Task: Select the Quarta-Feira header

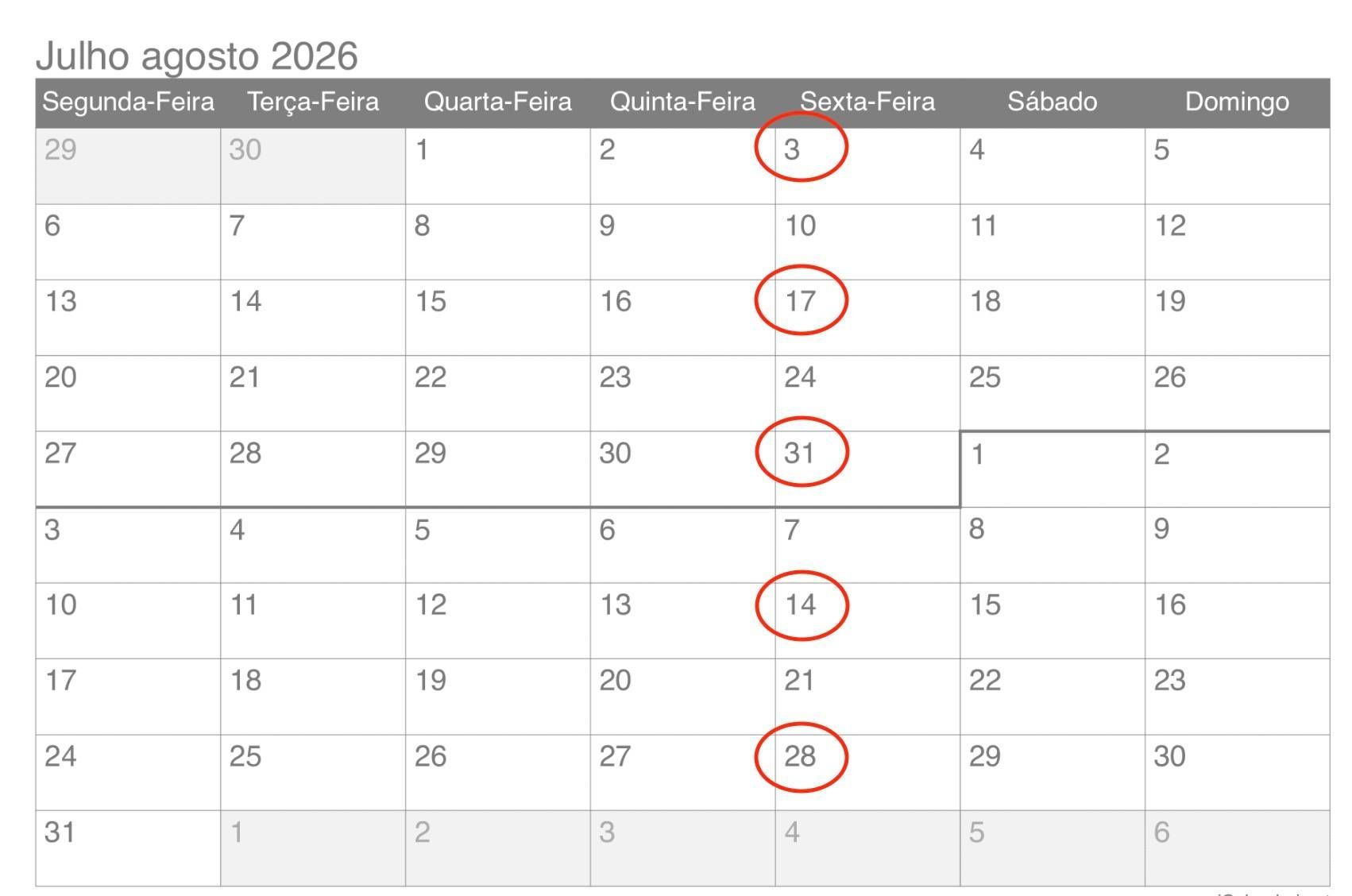Action: tap(498, 102)
